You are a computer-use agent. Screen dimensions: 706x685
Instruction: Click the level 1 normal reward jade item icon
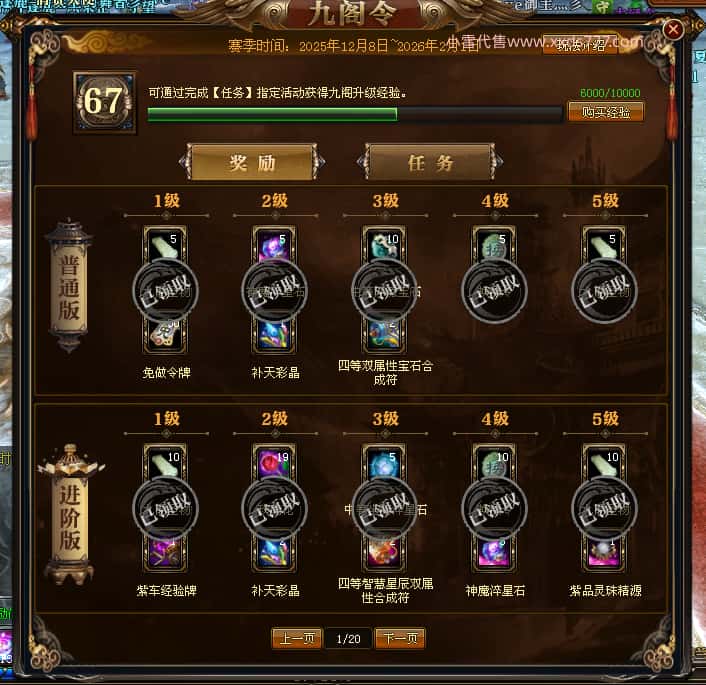coord(165,246)
